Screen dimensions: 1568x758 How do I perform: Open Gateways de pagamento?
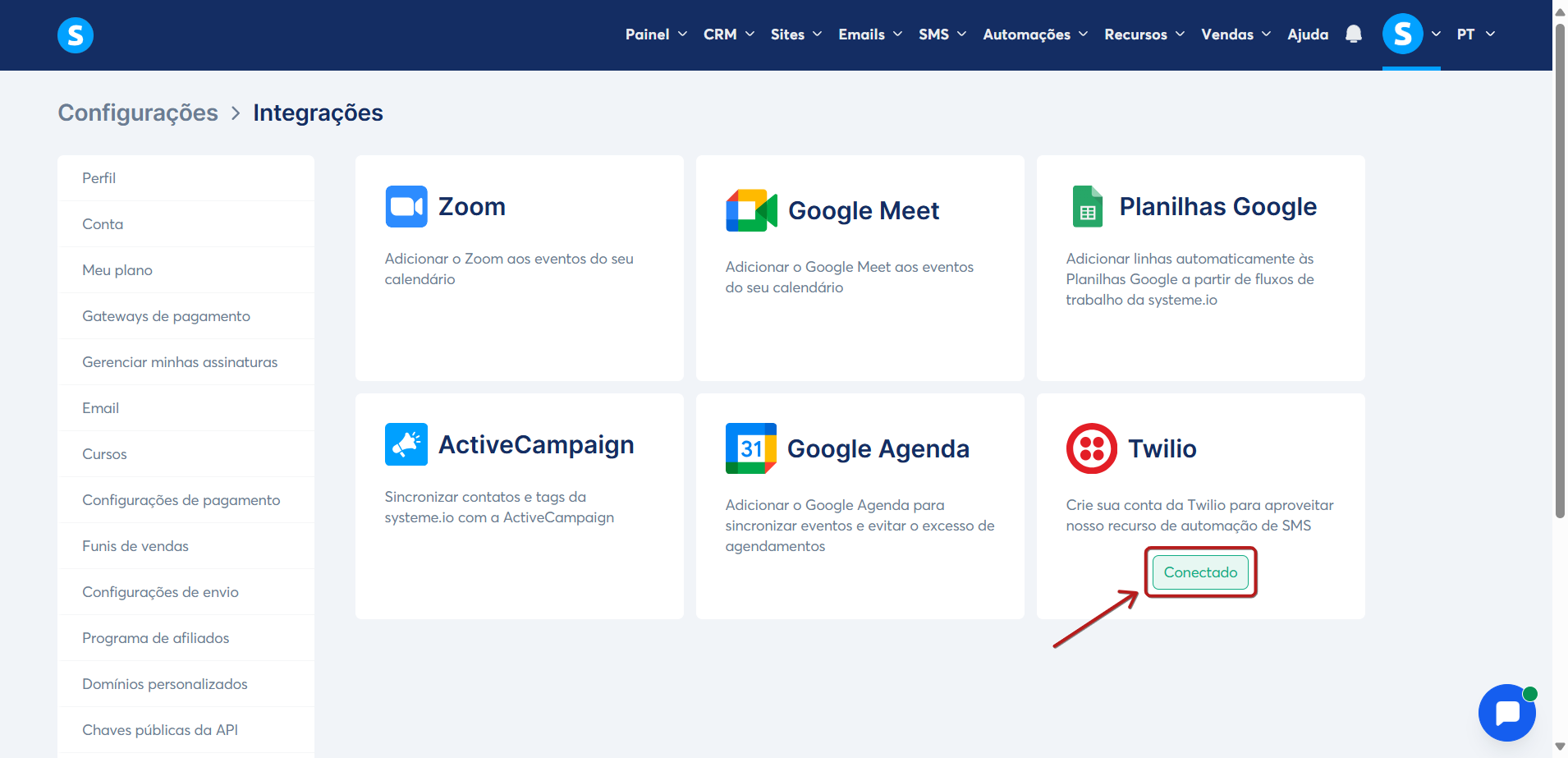pyautogui.click(x=186, y=316)
